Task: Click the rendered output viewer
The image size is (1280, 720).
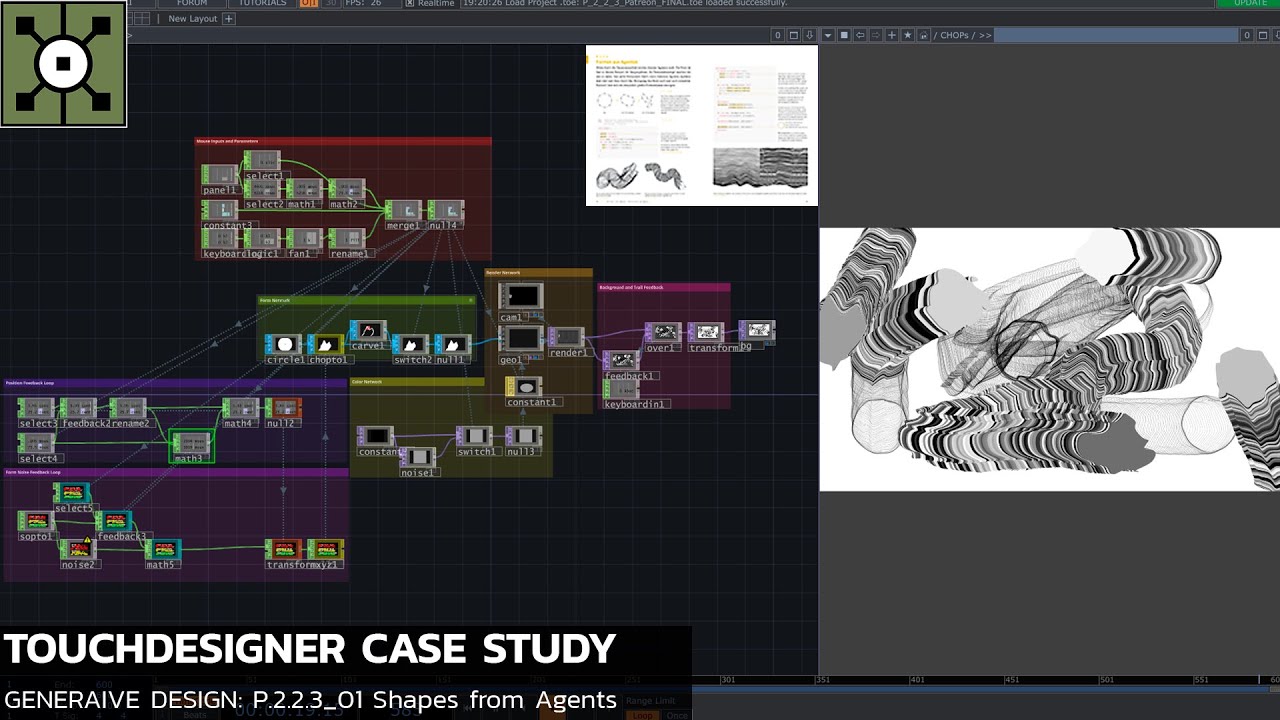Action: click(x=1050, y=360)
